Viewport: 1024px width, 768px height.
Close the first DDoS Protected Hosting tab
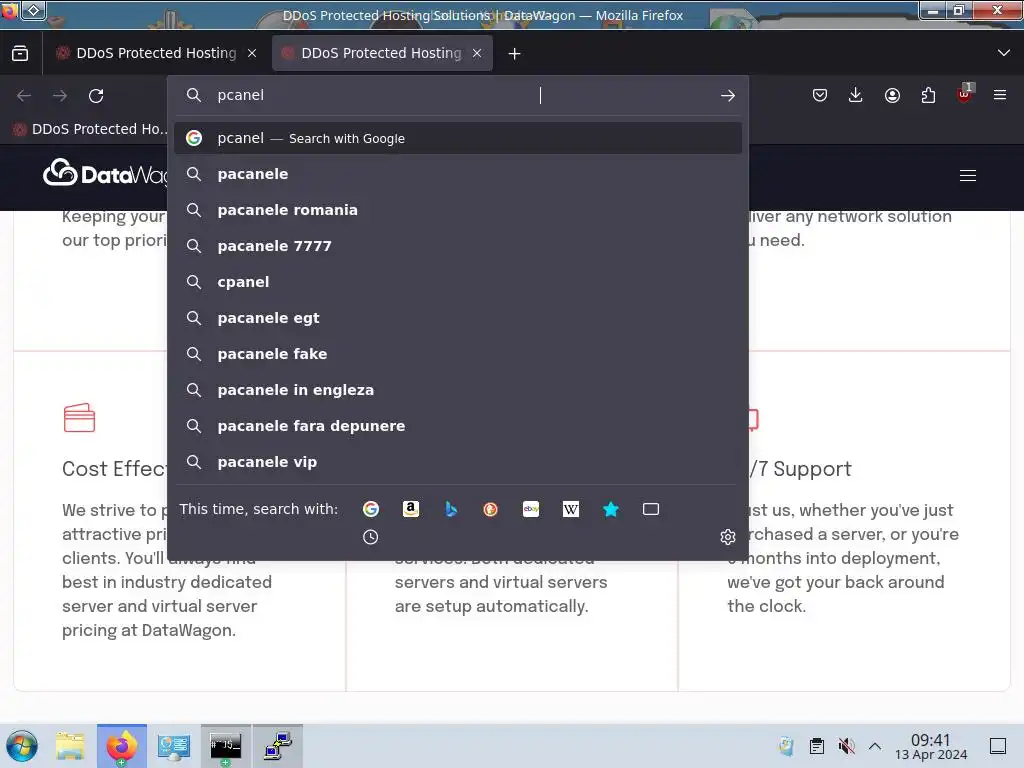252,54
